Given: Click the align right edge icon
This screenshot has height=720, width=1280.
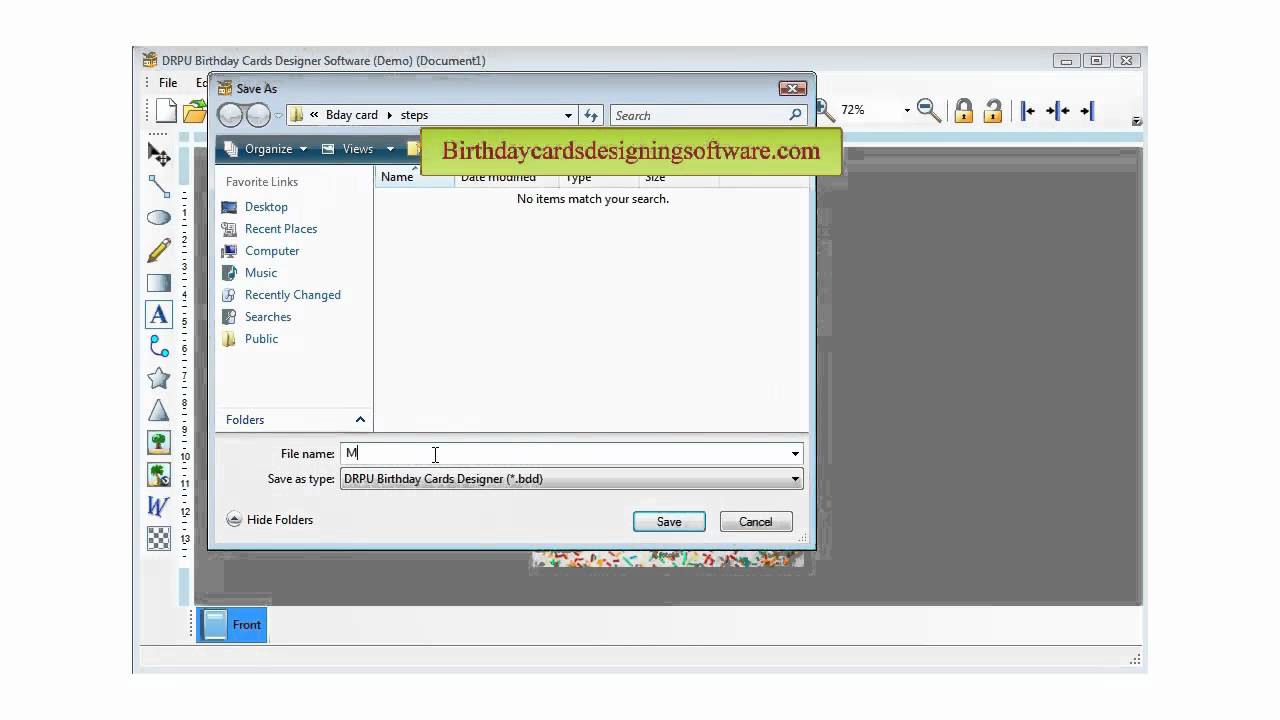Looking at the screenshot, I should tap(1087, 111).
